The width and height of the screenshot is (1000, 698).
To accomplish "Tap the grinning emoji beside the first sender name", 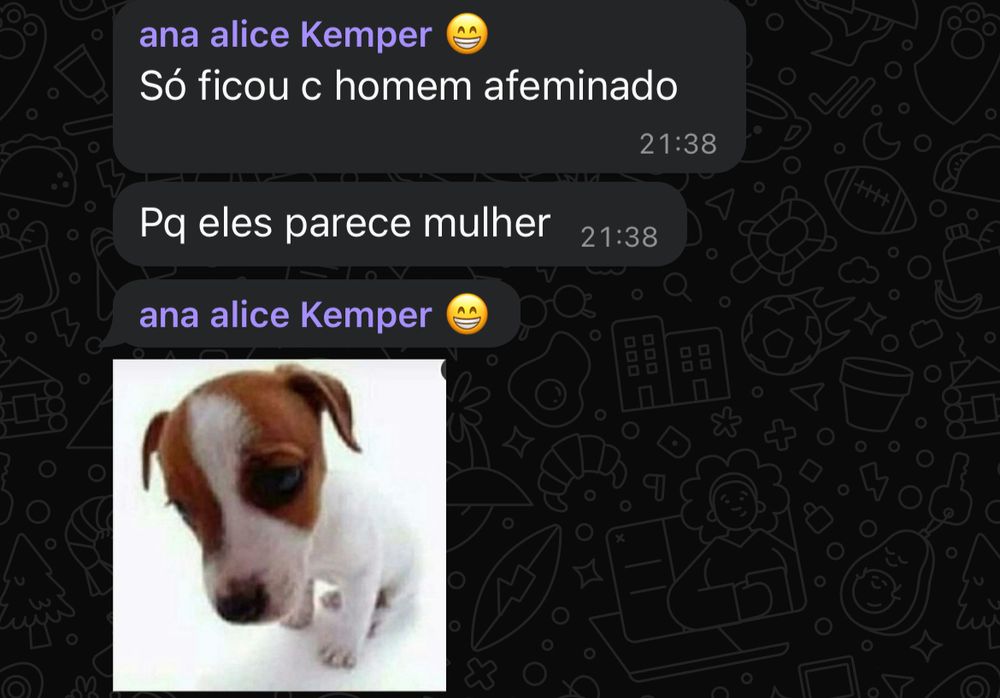I will 467,34.
